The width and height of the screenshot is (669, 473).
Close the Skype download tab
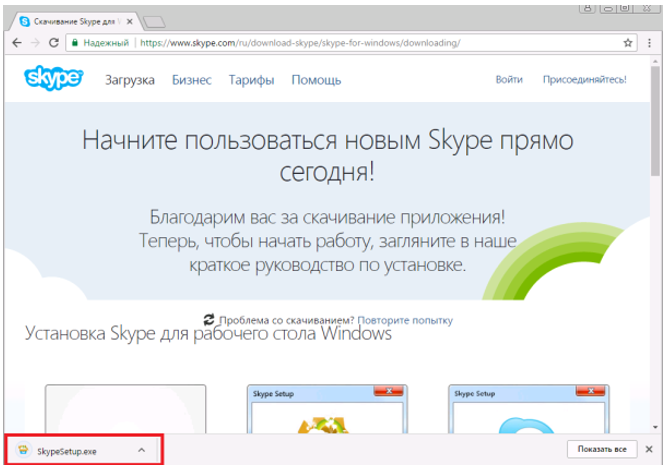pos(130,21)
